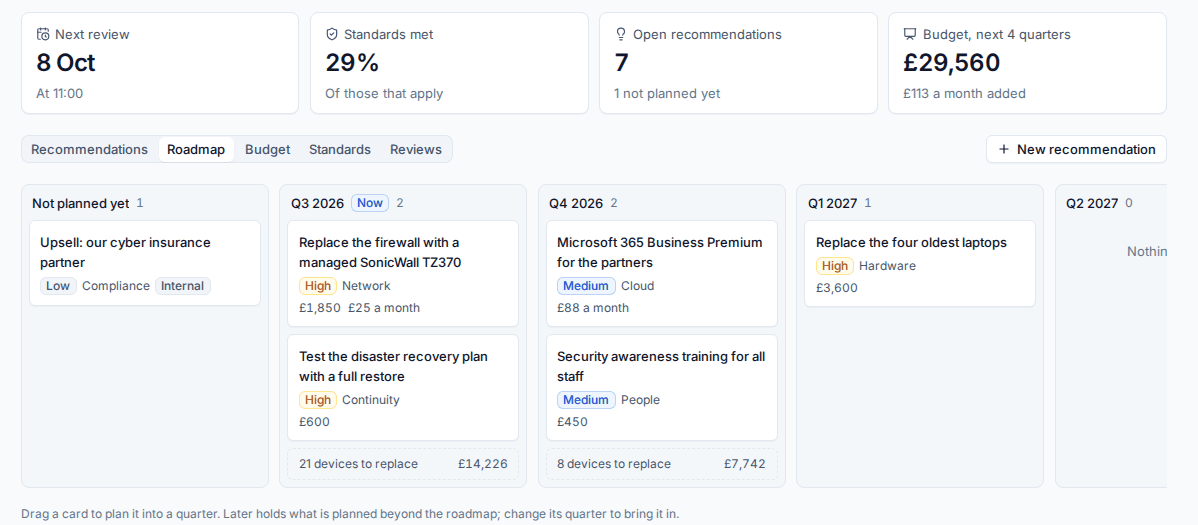Viewport: 1198px width, 525px height.
Task: Click the £25 a month text
Action: click(384, 308)
